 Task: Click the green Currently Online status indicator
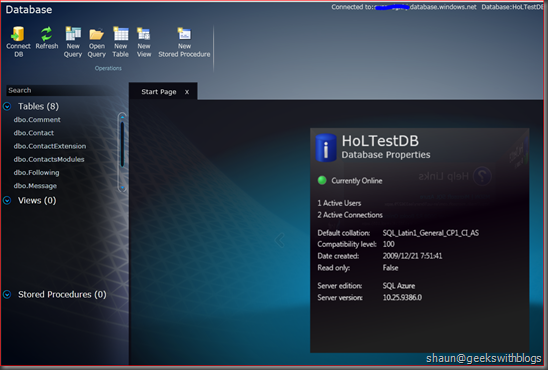point(322,180)
